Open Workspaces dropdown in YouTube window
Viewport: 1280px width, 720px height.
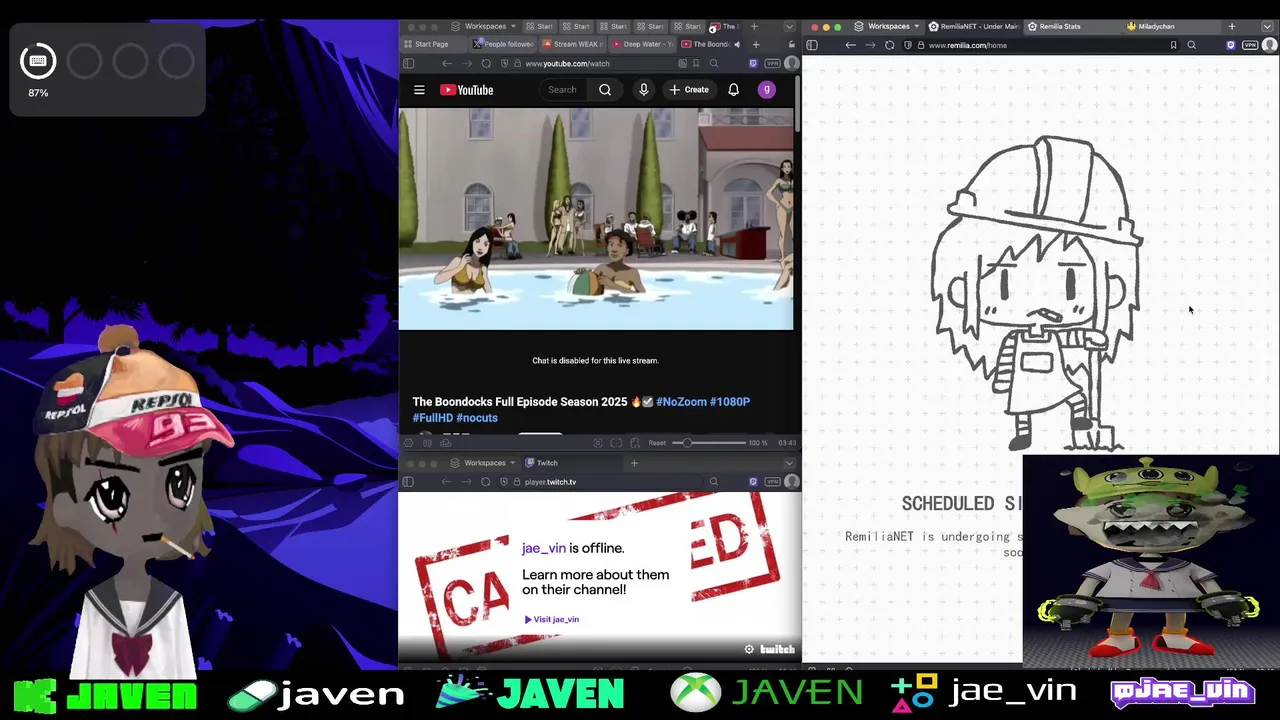coord(484,26)
